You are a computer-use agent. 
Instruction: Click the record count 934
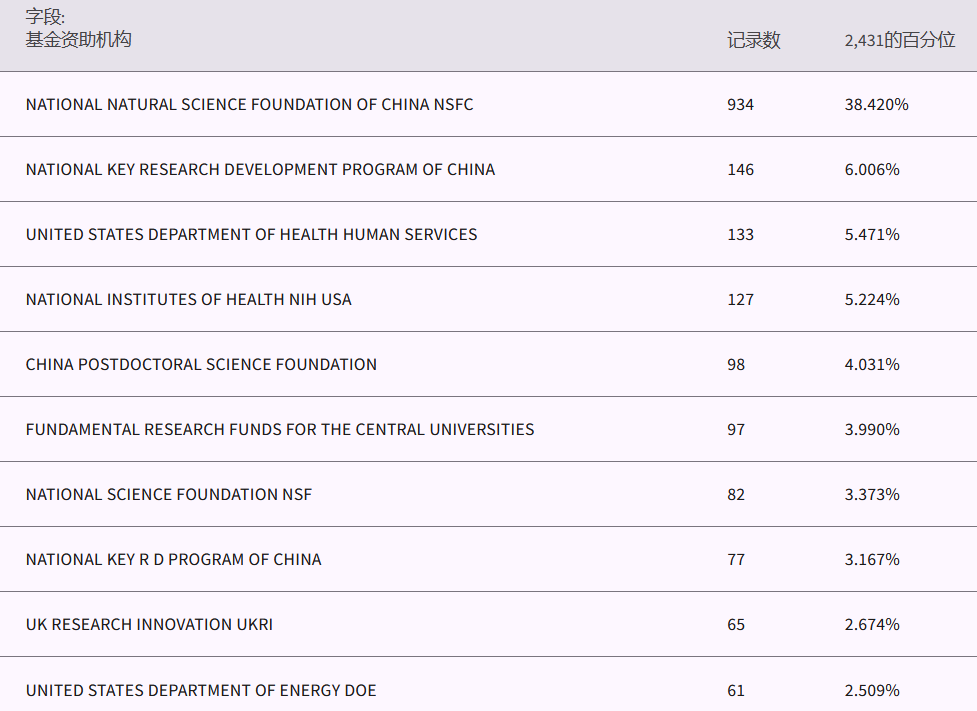(x=740, y=105)
